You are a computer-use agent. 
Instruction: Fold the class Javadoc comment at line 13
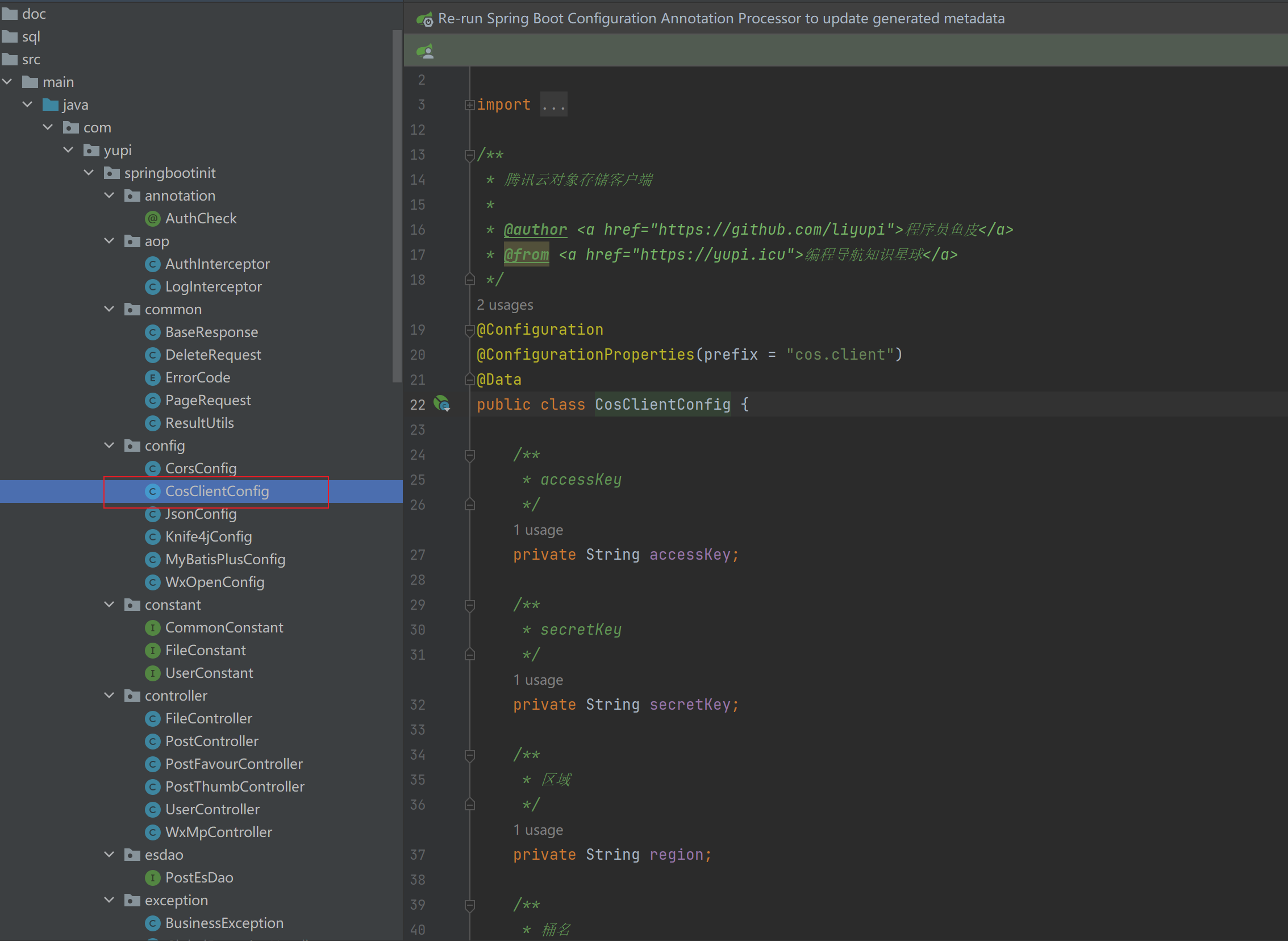tap(469, 155)
